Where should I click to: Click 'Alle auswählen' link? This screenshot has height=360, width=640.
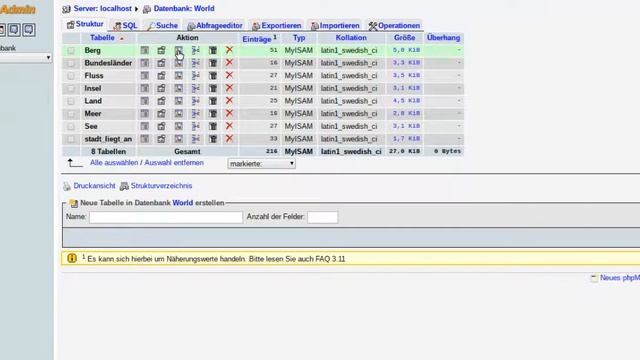[114, 162]
